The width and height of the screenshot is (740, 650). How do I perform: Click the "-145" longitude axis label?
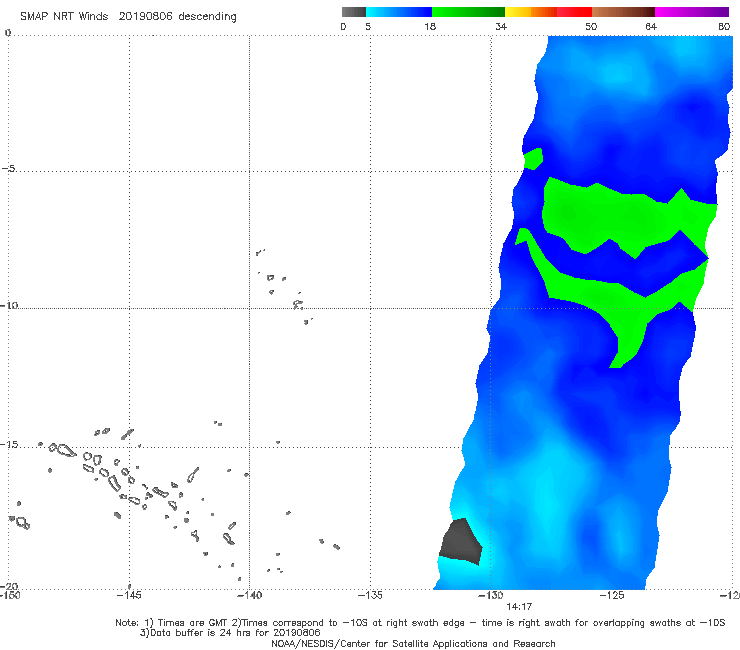point(129,595)
